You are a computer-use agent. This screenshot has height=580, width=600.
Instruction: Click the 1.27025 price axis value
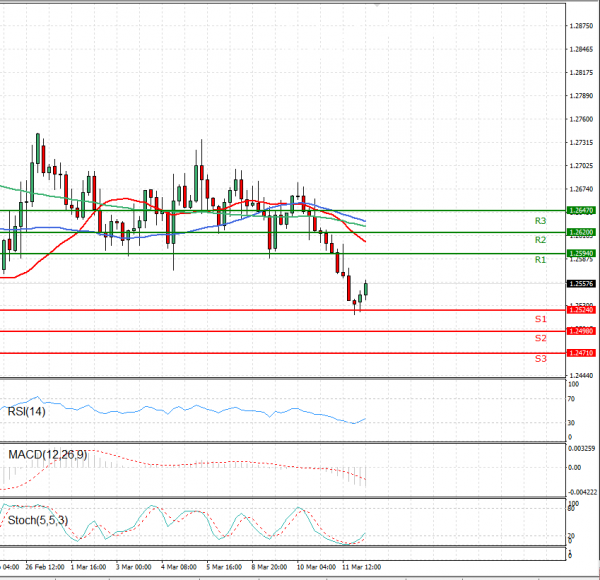pyautogui.click(x=581, y=166)
